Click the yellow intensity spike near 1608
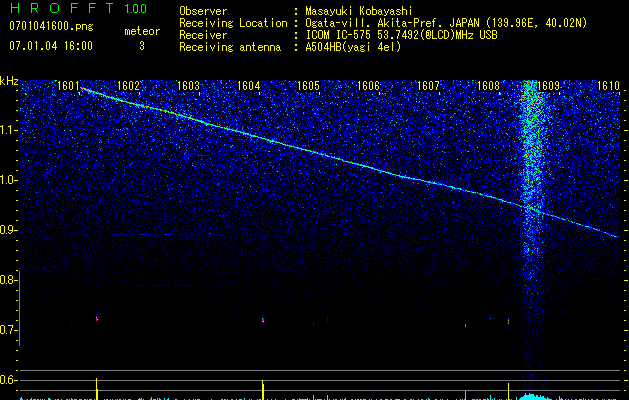Viewport: 629px width, 400px height. [509, 391]
